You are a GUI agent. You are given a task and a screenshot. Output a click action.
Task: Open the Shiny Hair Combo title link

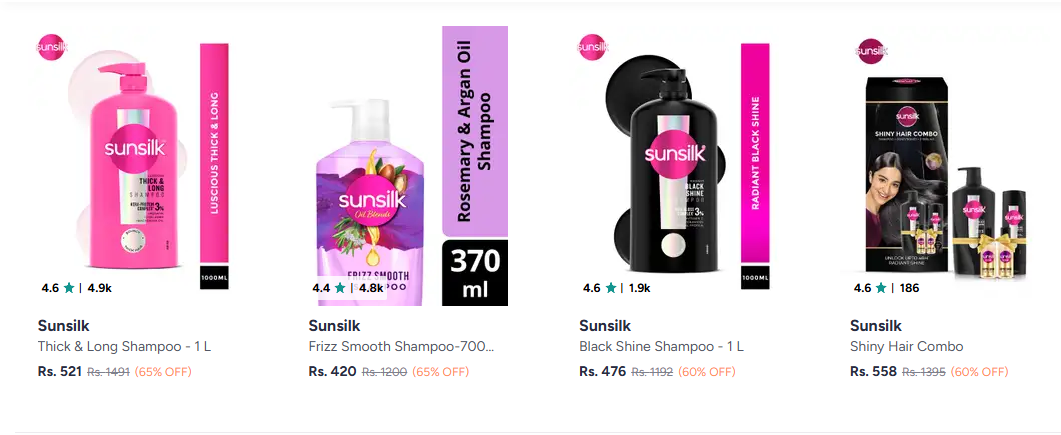(x=906, y=347)
